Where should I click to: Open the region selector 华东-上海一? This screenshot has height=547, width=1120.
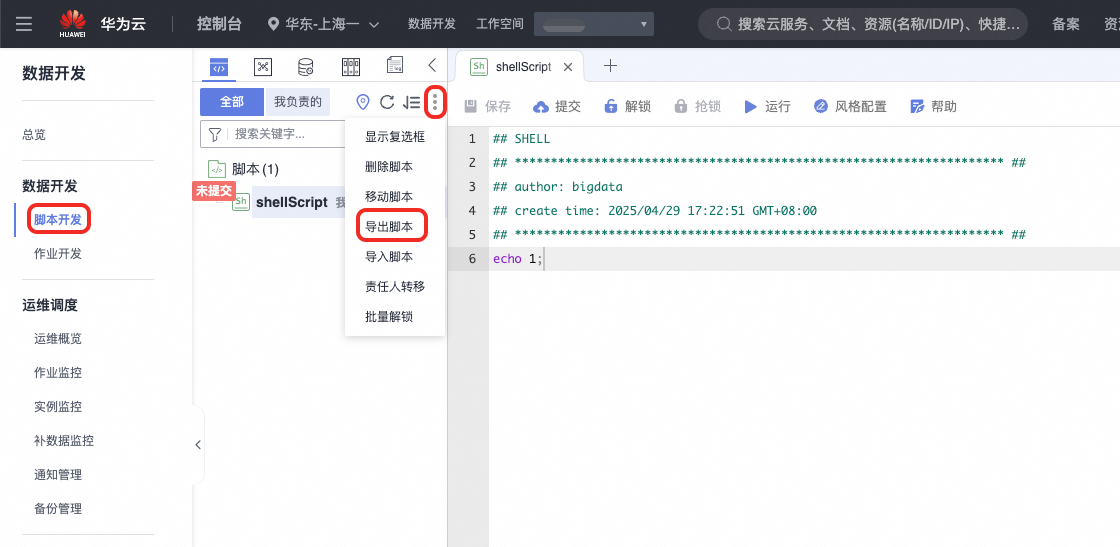pos(323,24)
